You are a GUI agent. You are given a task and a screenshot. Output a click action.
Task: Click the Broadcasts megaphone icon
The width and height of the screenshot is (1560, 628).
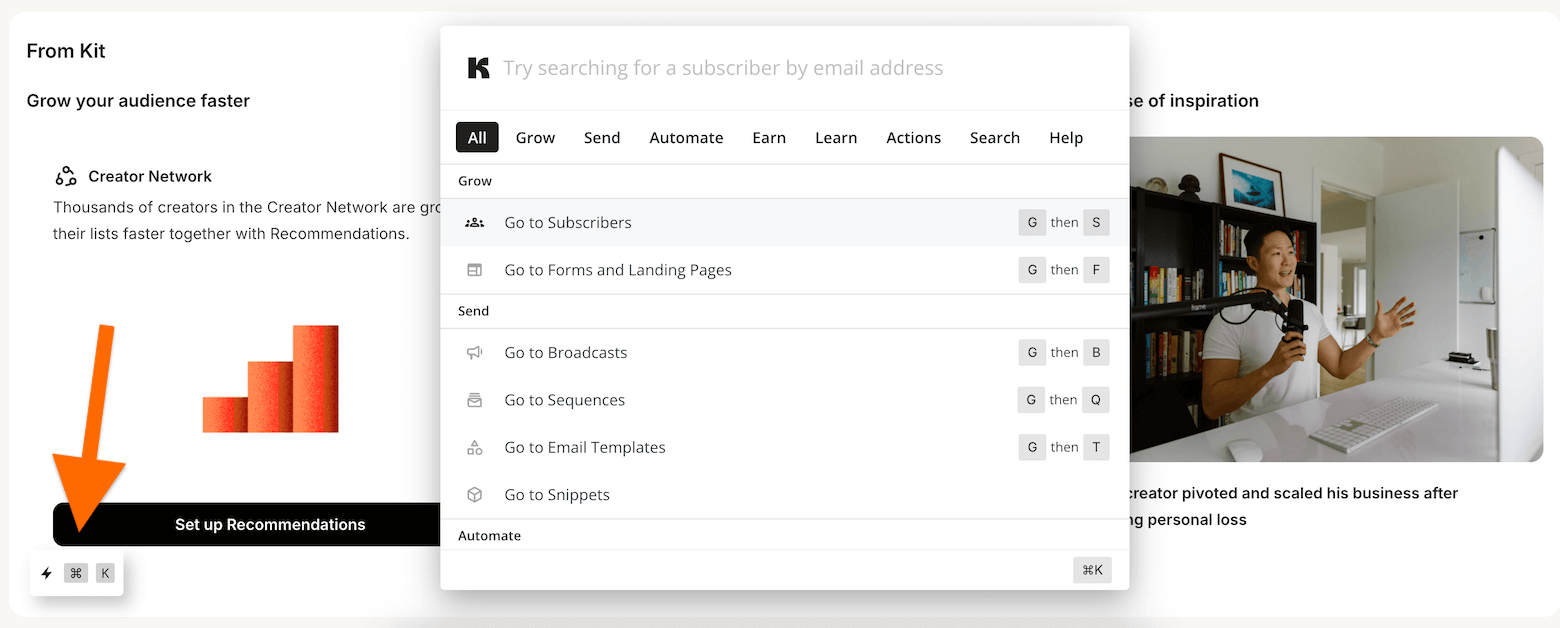475,352
